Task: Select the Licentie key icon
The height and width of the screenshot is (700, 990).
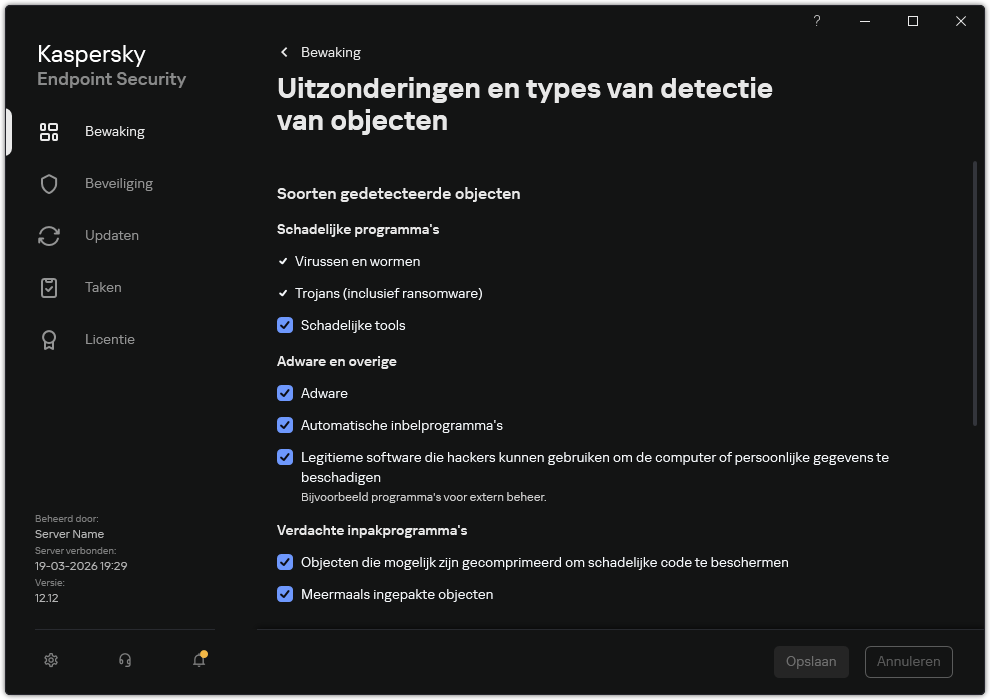Action: click(x=48, y=339)
